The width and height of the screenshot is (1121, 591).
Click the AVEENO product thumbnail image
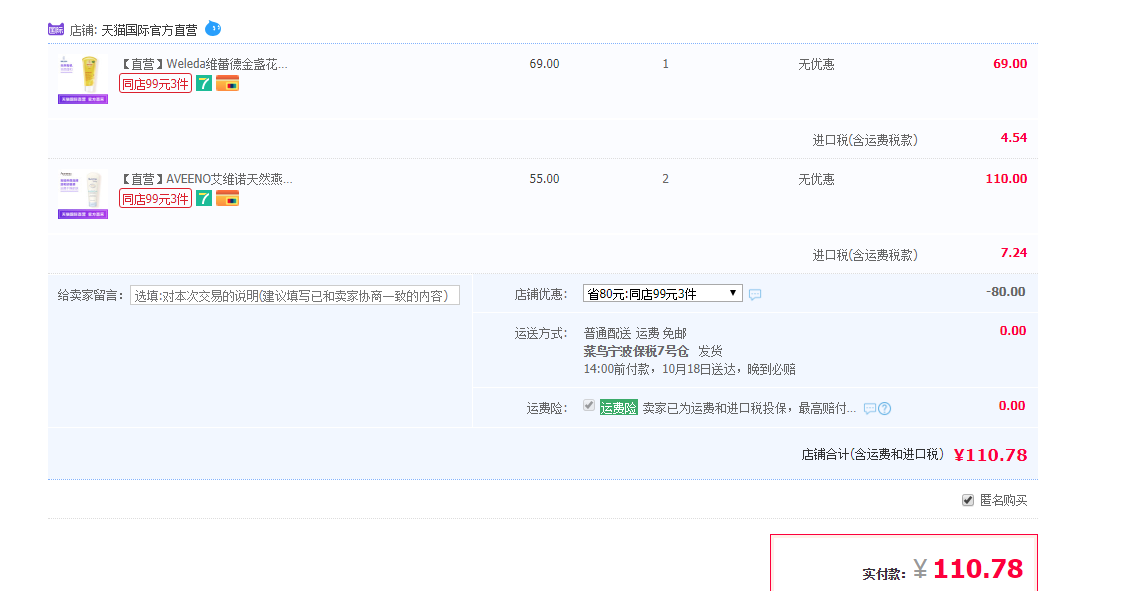pyautogui.click(x=83, y=194)
